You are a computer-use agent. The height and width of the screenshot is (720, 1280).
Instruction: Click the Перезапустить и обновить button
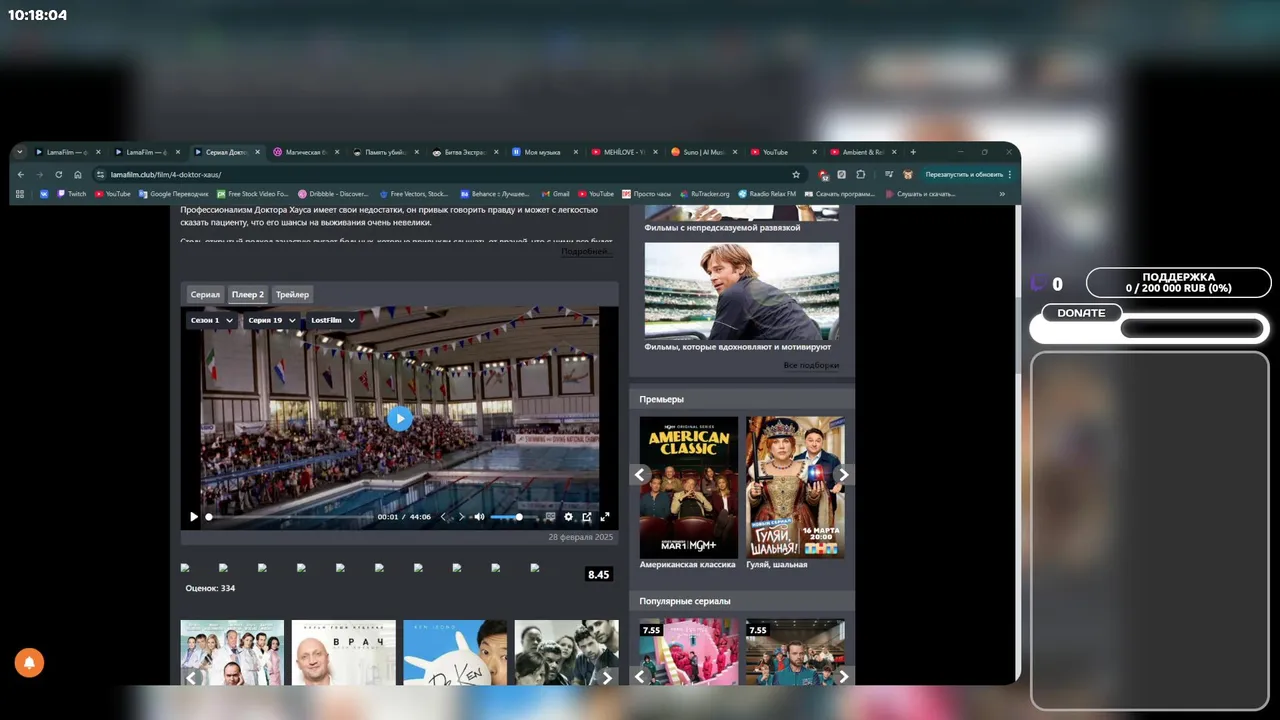click(969, 174)
